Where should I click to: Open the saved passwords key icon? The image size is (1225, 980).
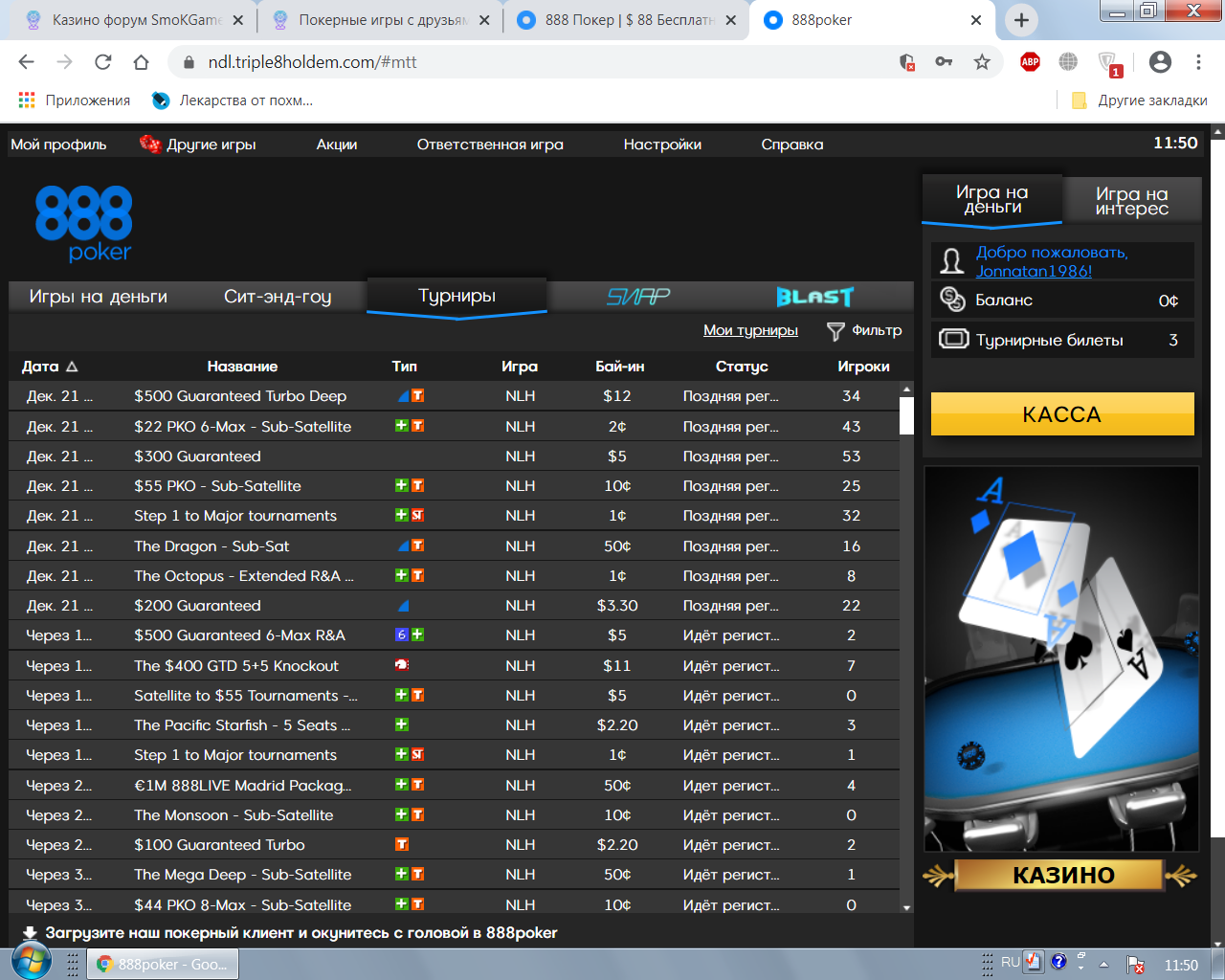(x=944, y=62)
